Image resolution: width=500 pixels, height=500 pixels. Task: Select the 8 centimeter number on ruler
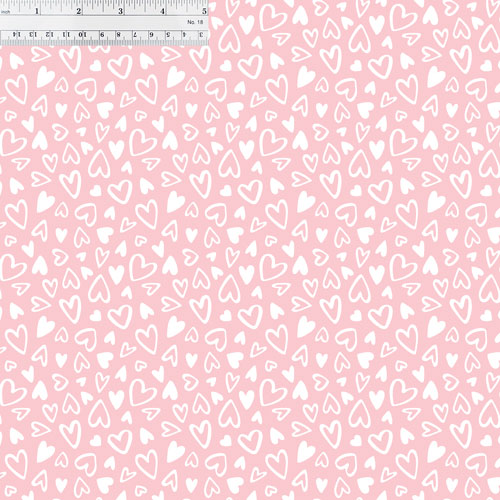coord(118,34)
